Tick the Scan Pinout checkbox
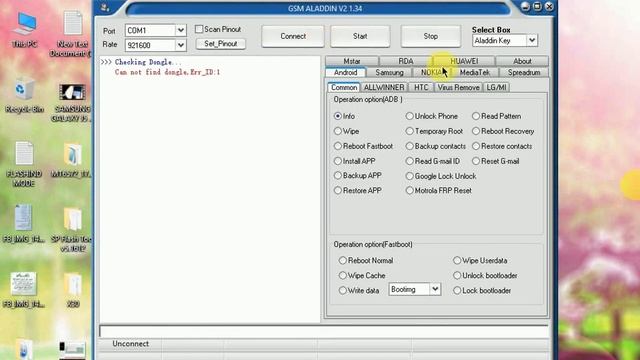The height and width of the screenshot is (360, 640). click(199, 29)
